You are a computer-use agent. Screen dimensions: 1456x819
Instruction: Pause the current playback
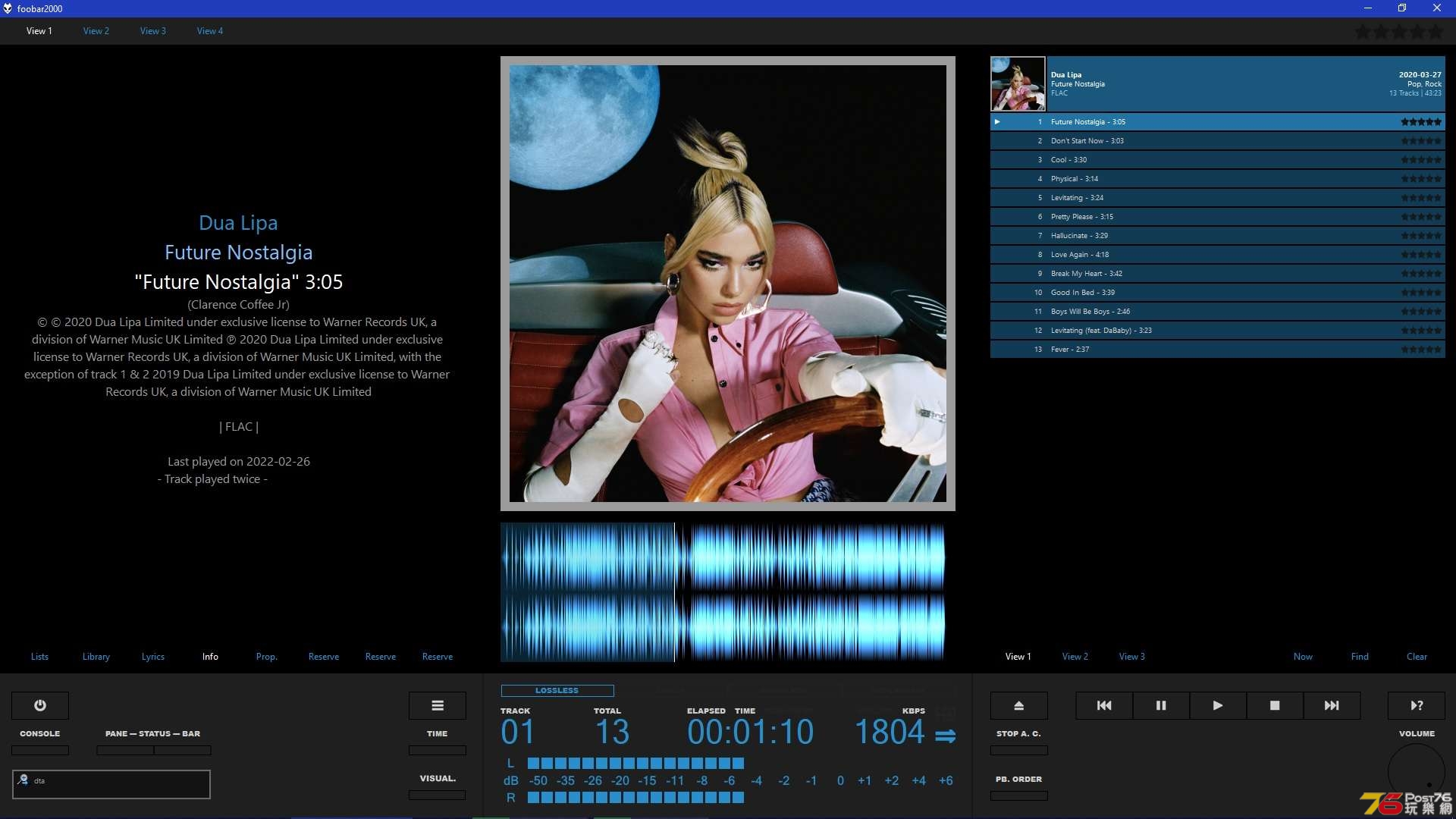[x=1161, y=705]
